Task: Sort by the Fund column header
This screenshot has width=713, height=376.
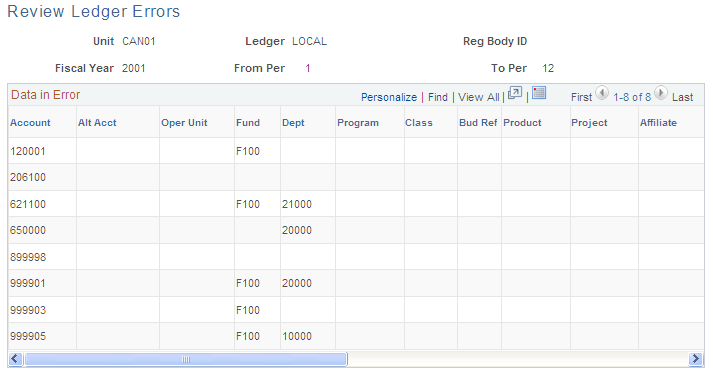Action: 248,123
